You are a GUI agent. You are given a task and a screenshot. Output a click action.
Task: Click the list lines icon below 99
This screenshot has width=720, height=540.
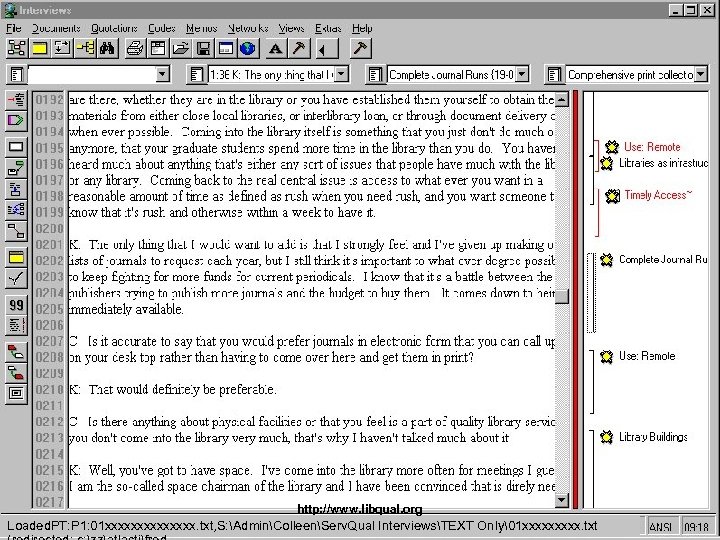(17, 326)
